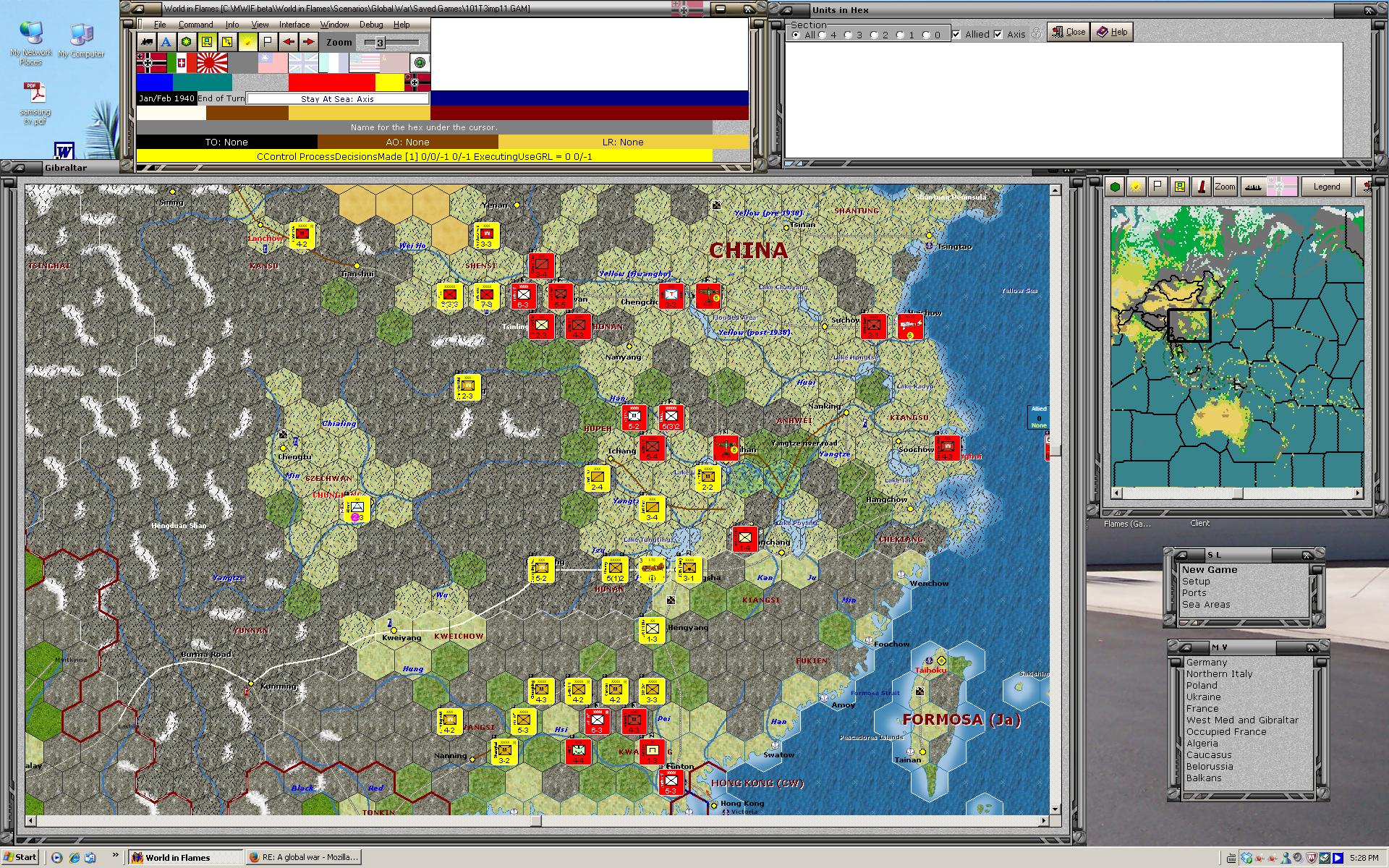The width and height of the screenshot is (1389, 868).
Task: Click the white flag toolbar icon
Action: pos(268,42)
